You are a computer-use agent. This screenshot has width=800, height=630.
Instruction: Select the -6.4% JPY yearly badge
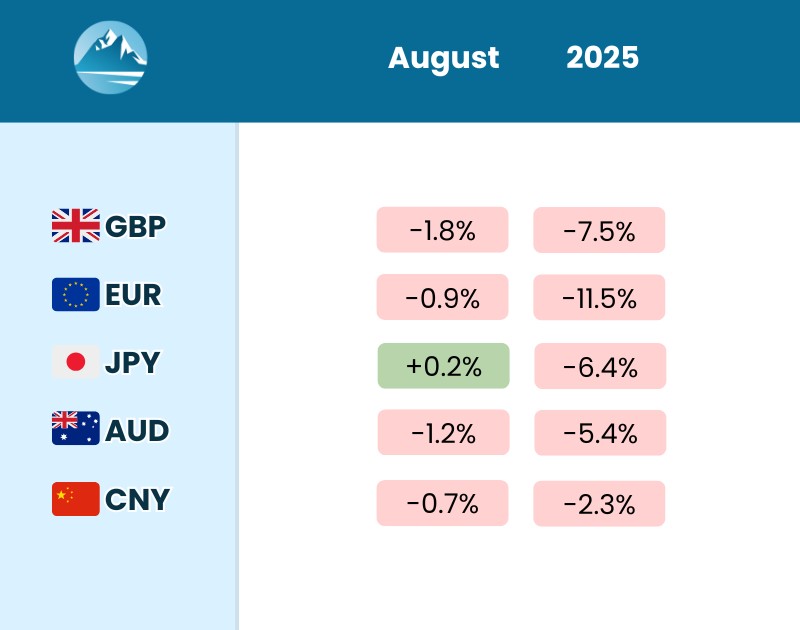(x=600, y=366)
